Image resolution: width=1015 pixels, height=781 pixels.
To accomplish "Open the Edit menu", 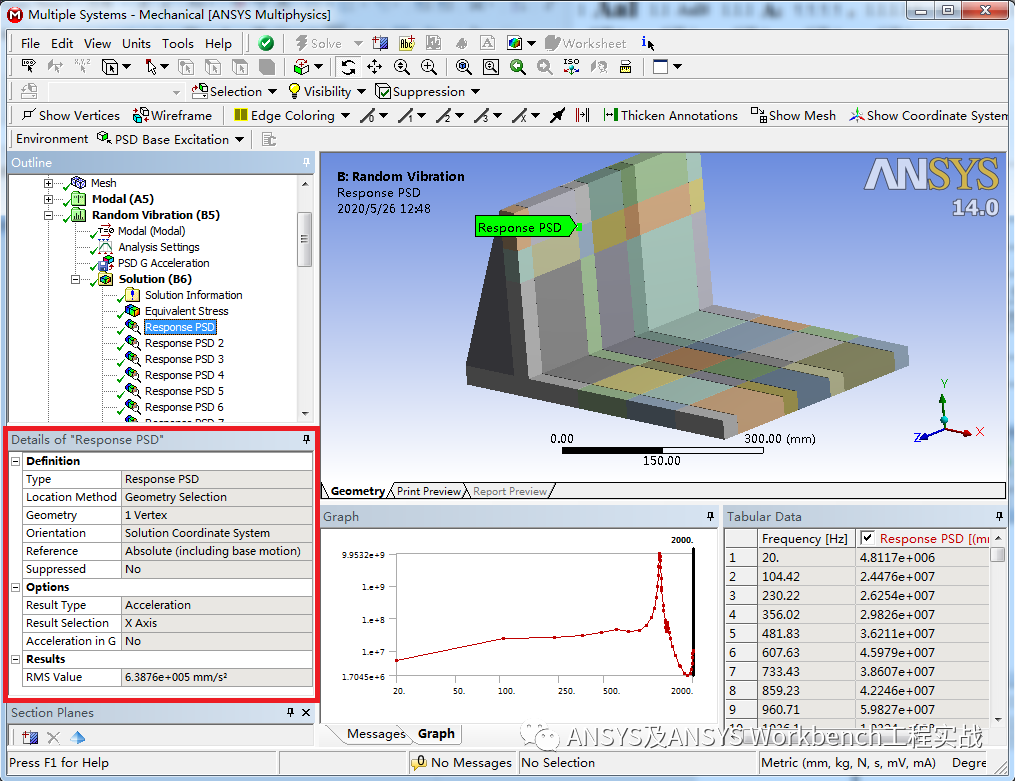I will tap(61, 43).
